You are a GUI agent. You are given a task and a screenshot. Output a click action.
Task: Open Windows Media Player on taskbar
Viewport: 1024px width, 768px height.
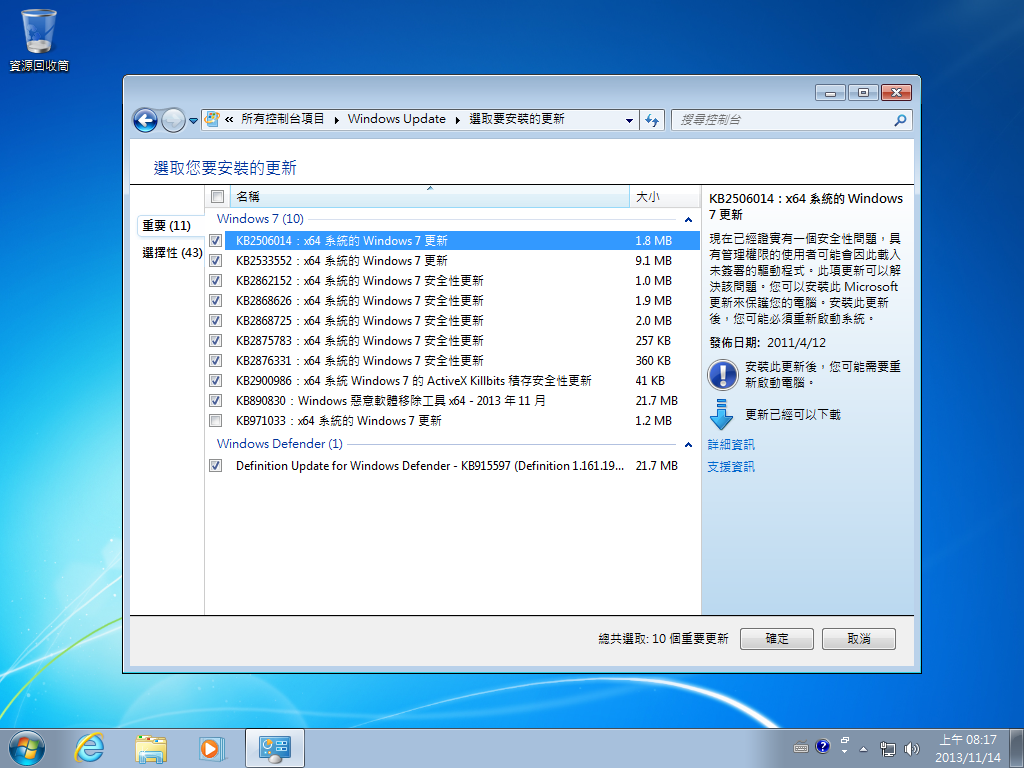click(x=212, y=749)
